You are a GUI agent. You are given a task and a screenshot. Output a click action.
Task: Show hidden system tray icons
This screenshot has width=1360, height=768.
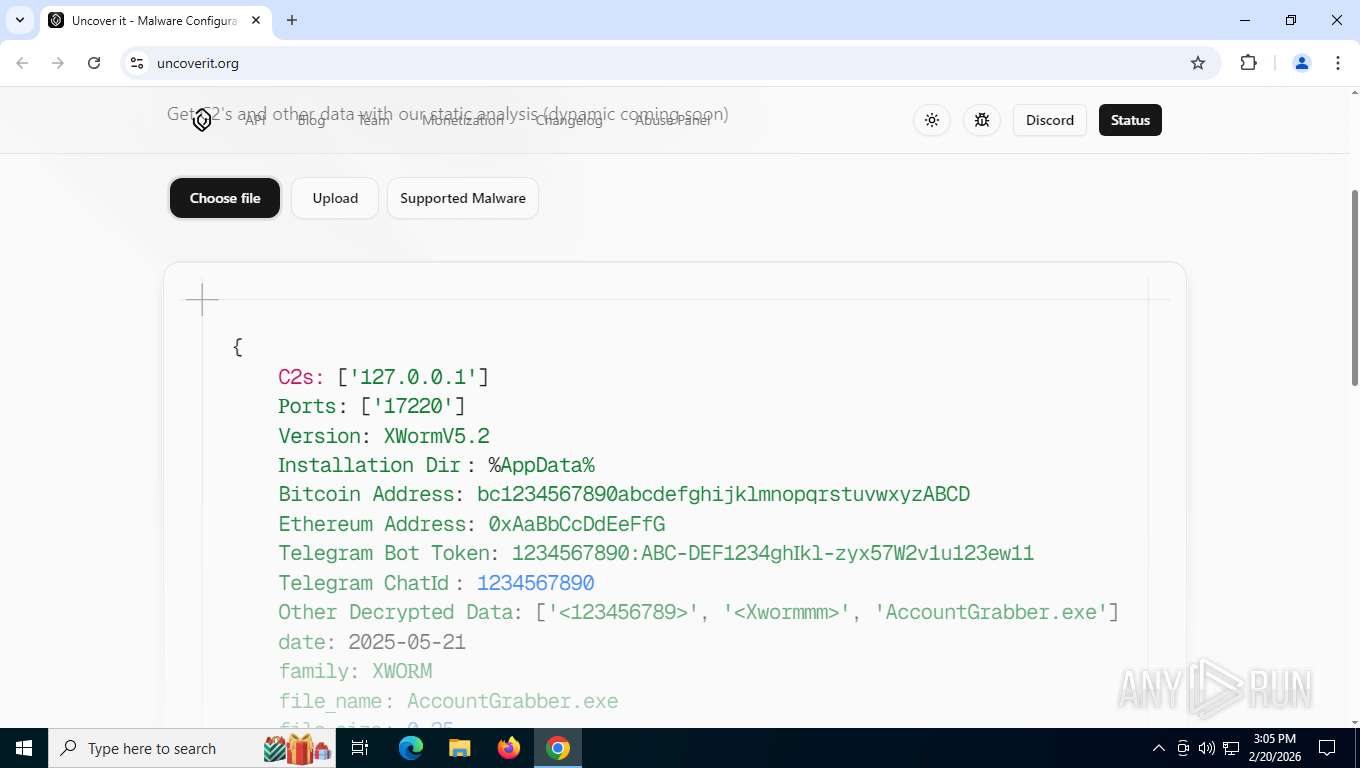click(x=1159, y=748)
